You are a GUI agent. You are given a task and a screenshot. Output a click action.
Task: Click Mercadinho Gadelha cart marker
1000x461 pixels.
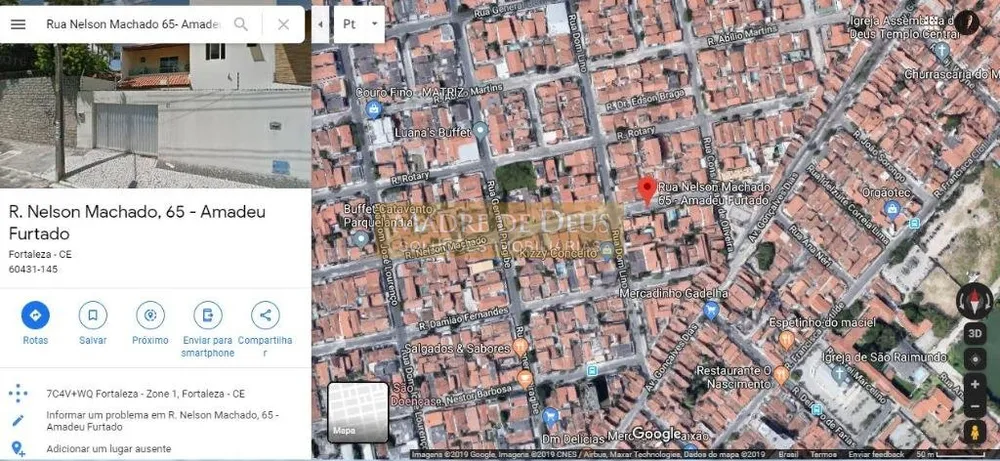pyautogui.click(x=710, y=311)
